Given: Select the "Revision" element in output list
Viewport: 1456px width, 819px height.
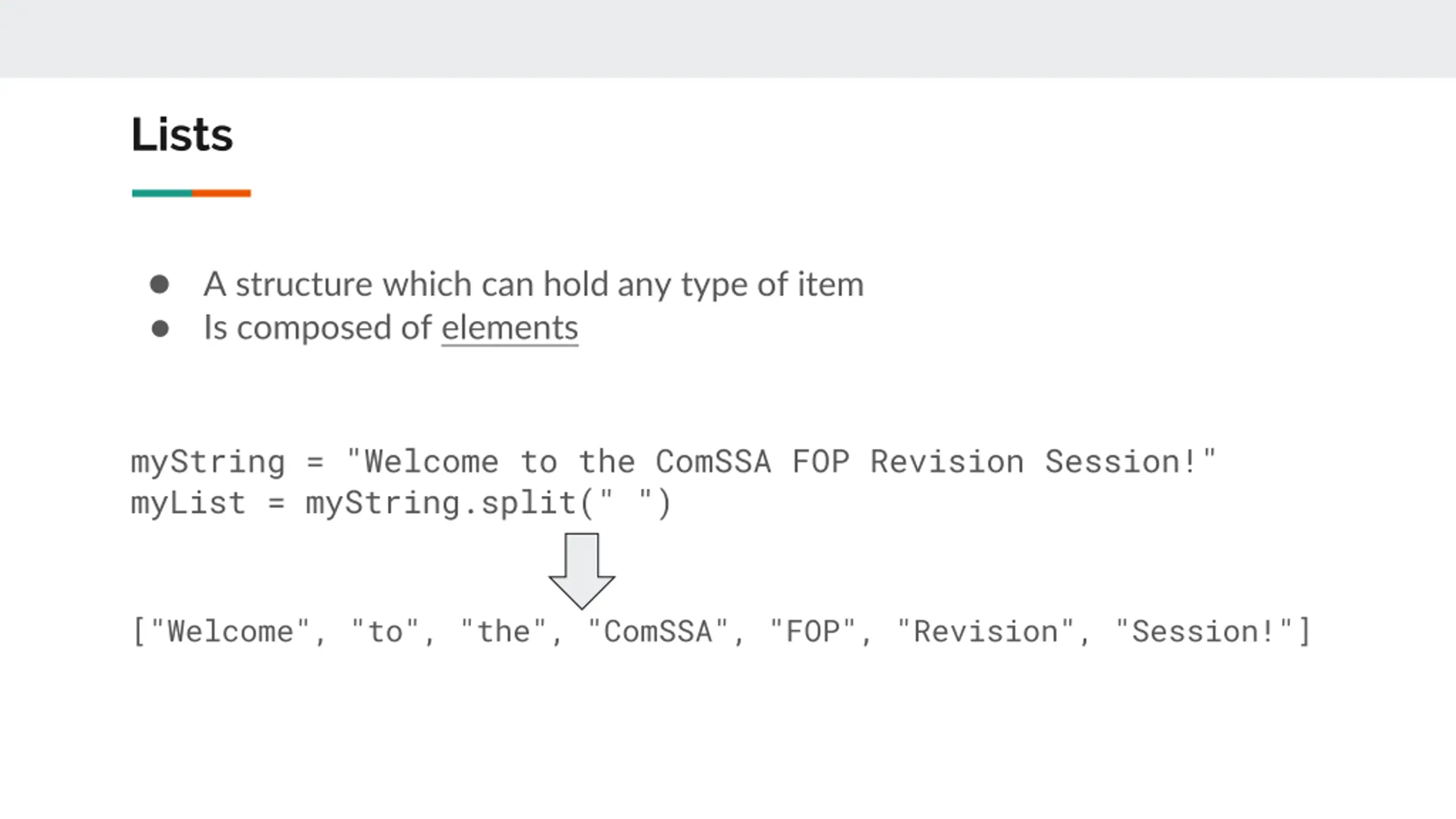Looking at the screenshot, I should point(985,632).
